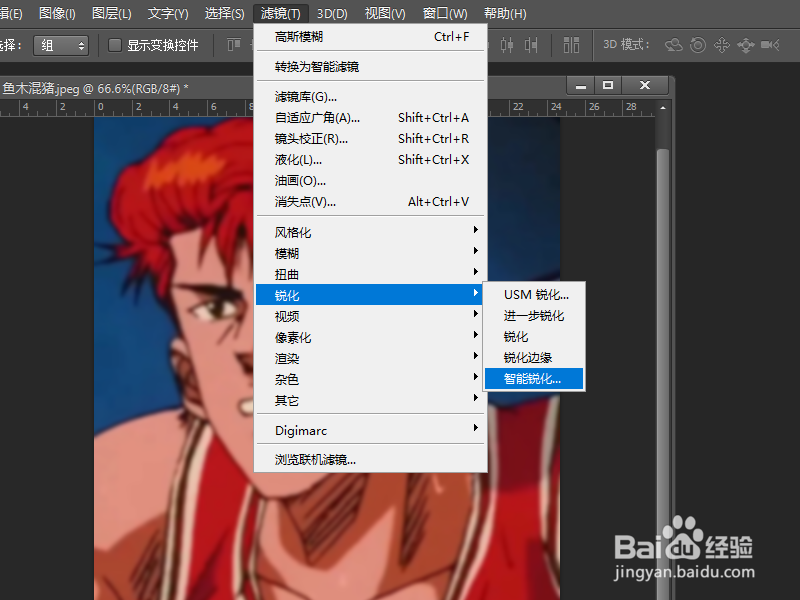
Task: Close the open 滤镜(T) menu
Action: click(x=281, y=13)
